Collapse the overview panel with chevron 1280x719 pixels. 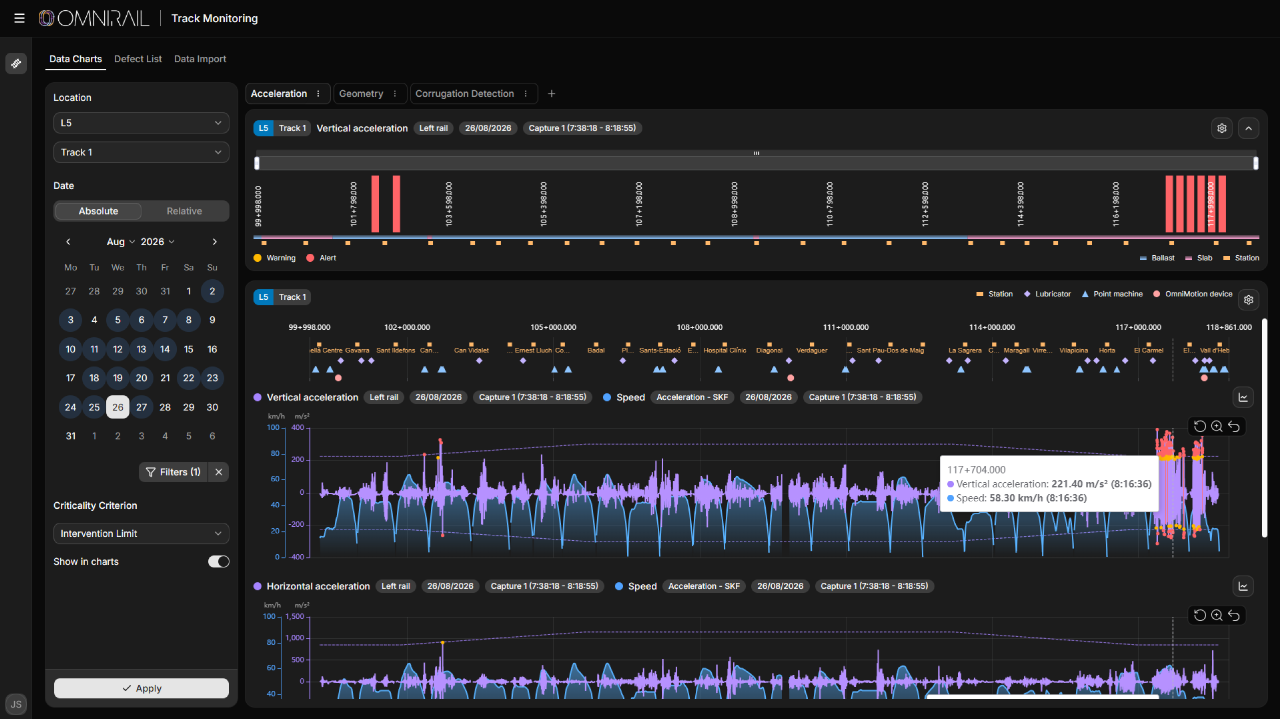1248,128
